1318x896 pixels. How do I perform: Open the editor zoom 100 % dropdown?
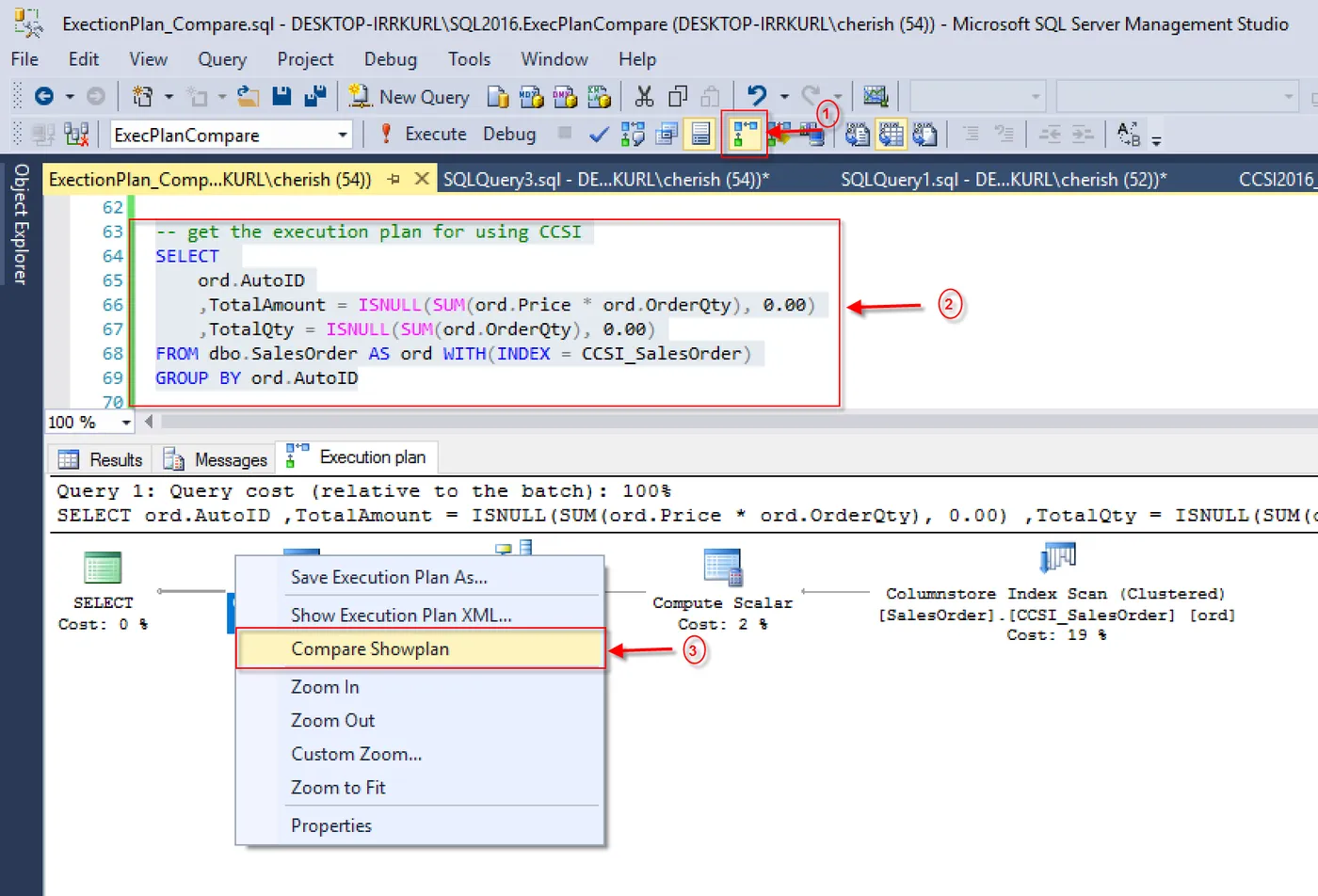pos(126,423)
